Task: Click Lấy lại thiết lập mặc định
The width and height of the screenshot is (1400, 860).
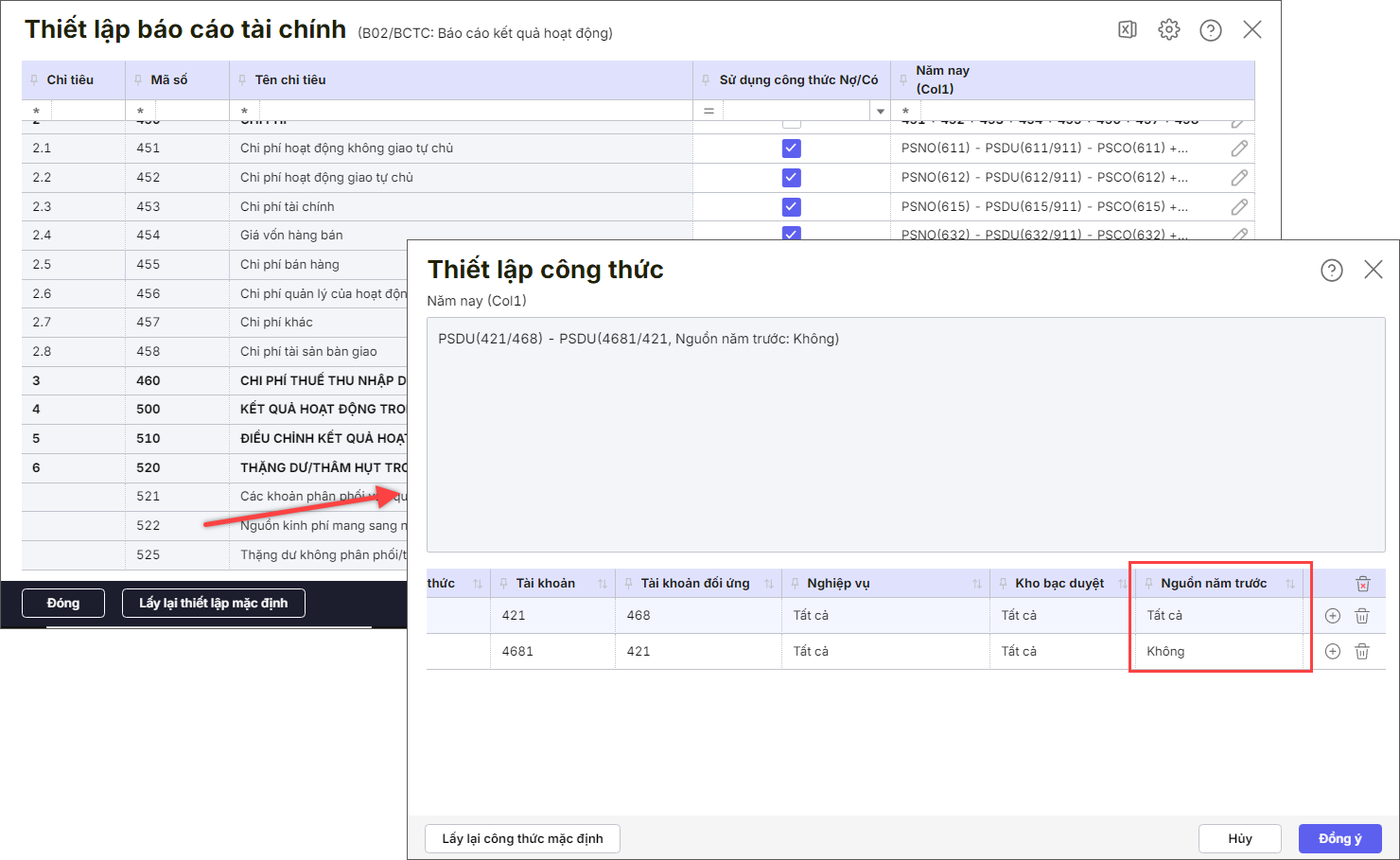Action: coord(214,604)
